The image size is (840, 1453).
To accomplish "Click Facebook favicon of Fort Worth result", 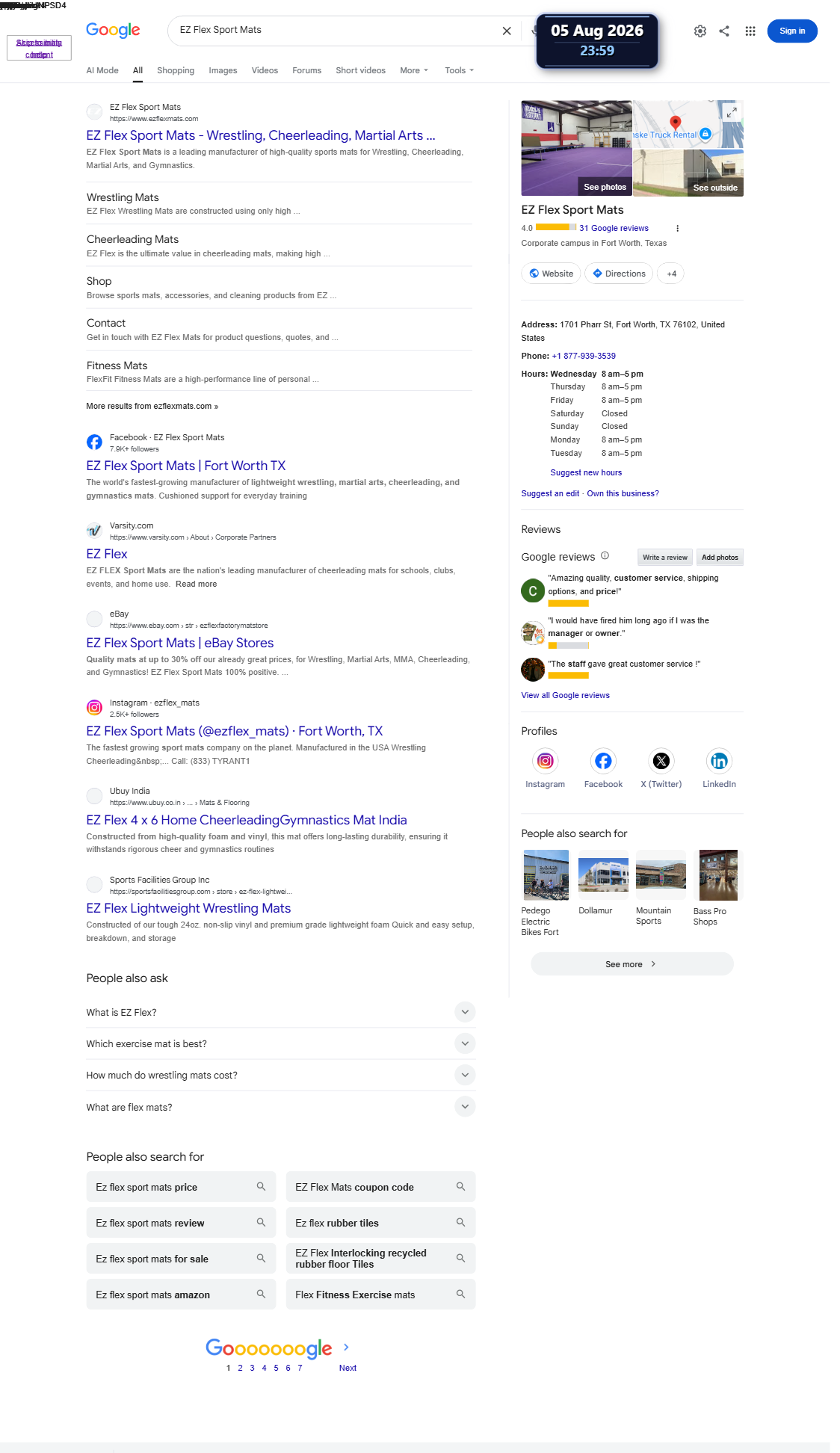I will click(x=94, y=442).
